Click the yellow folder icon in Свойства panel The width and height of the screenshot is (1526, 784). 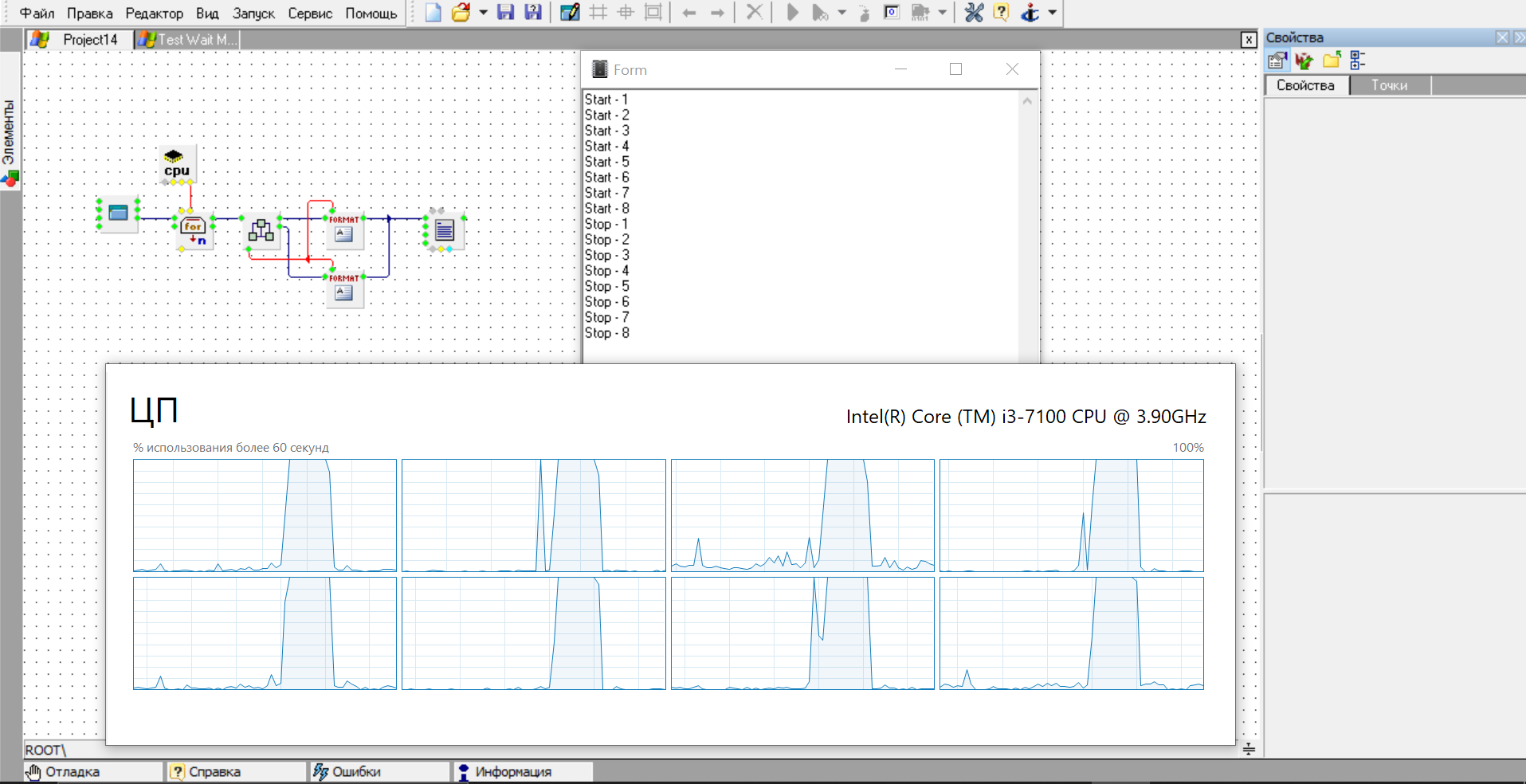tap(1332, 61)
